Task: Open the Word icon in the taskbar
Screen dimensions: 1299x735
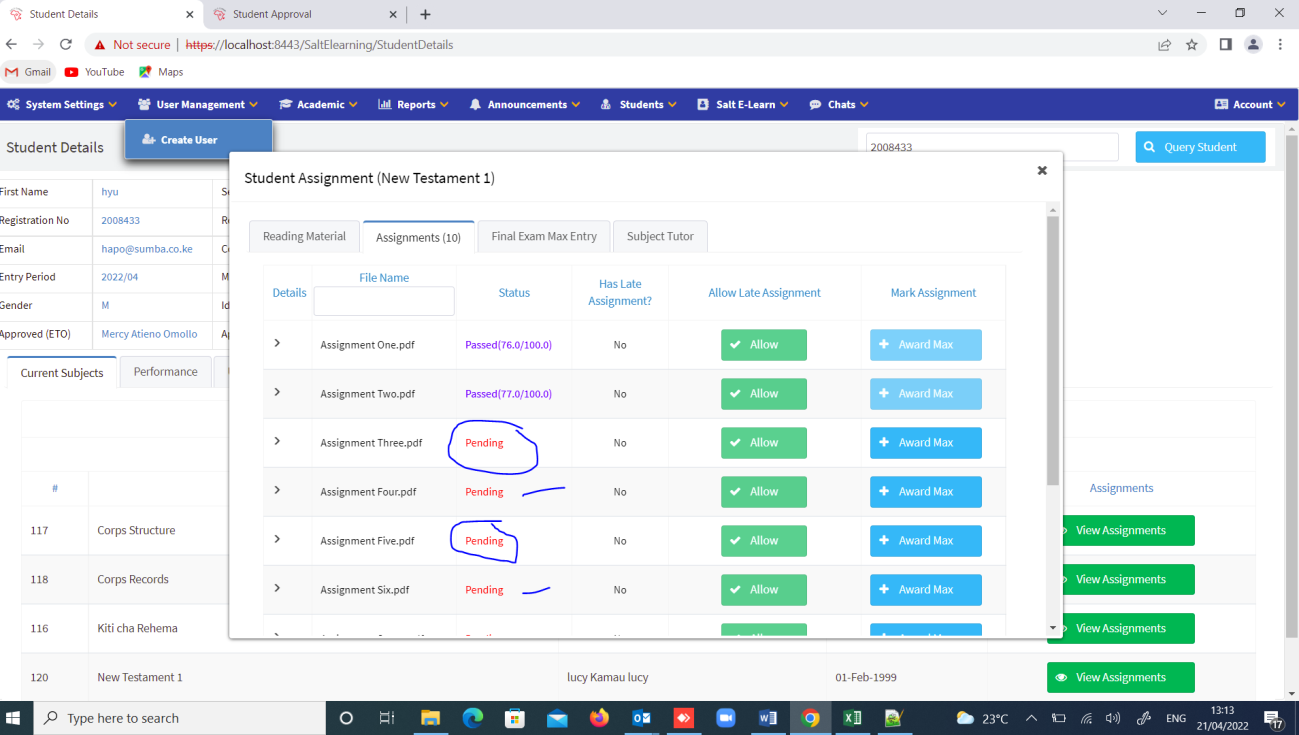Action: tap(768, 718)
